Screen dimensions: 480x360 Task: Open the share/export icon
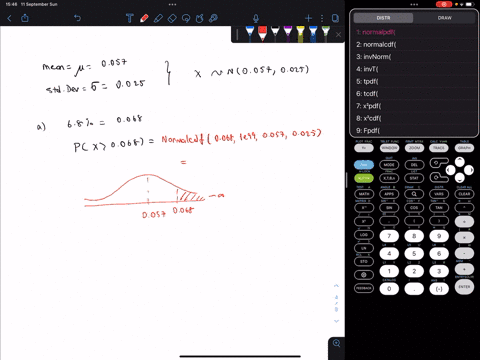coord(25,18)
